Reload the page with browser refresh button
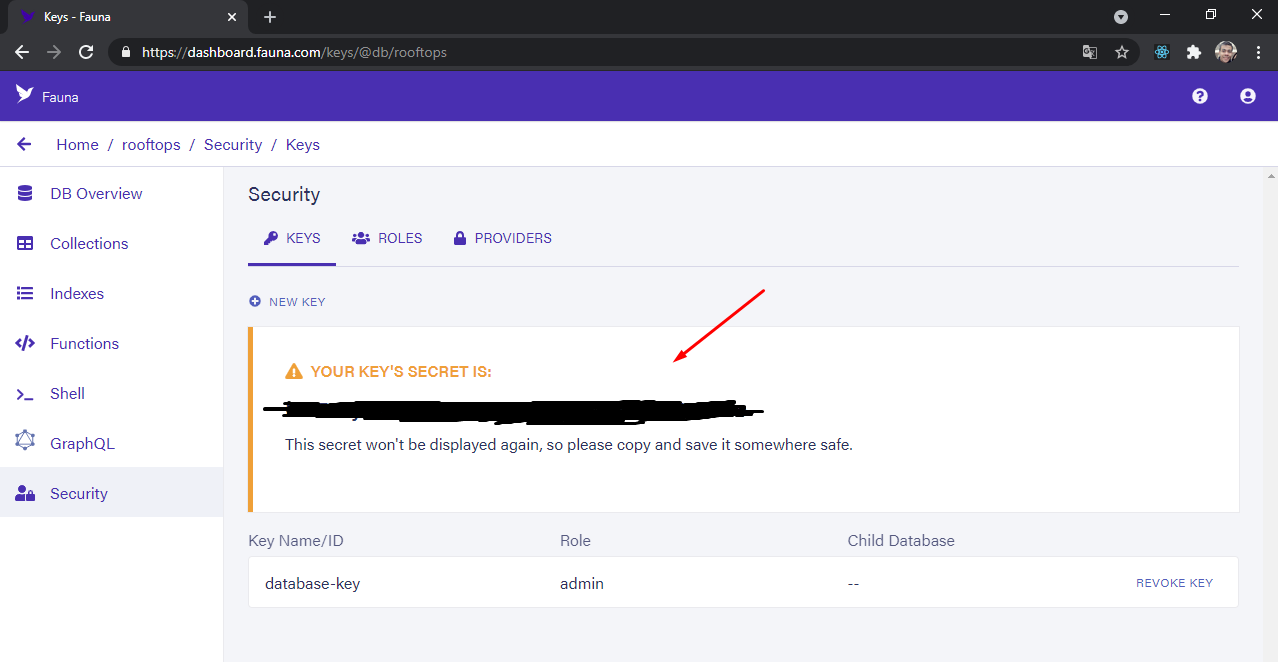1278x662 pixels. [x=86, y=52]
